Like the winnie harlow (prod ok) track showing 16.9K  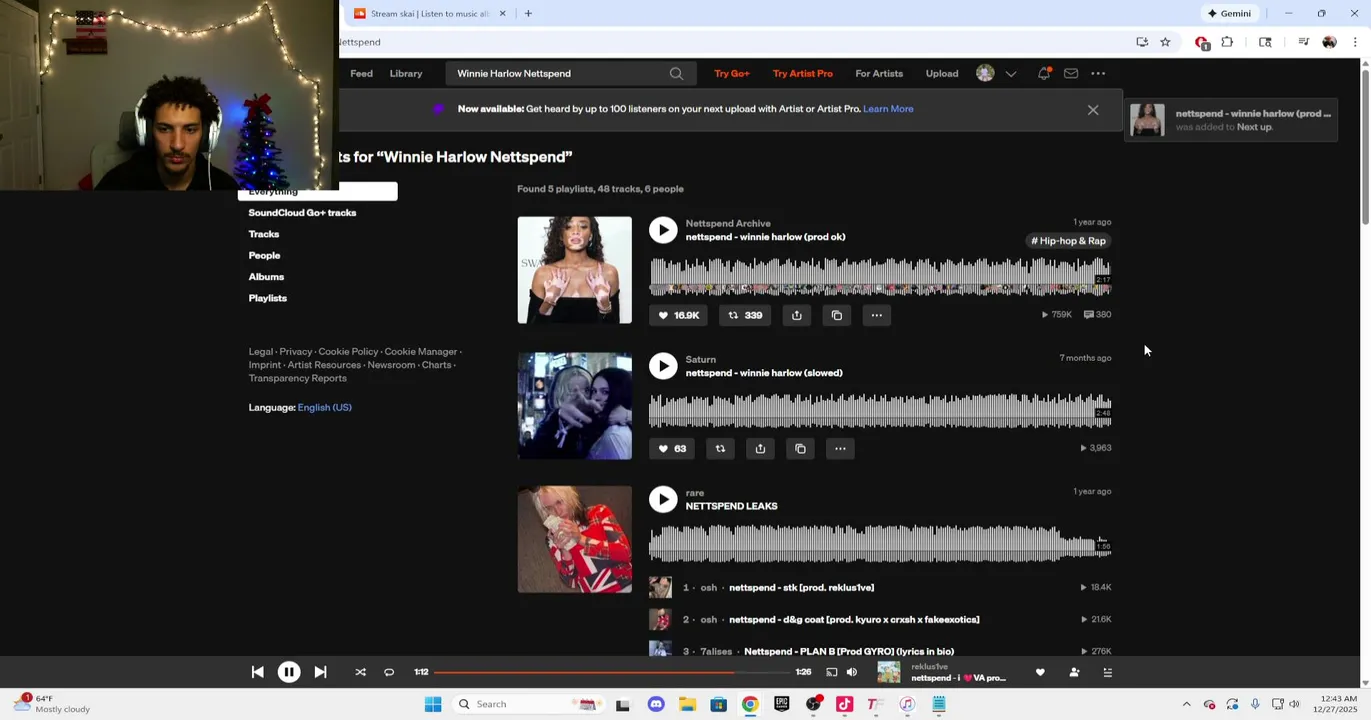(x=678, y=315)
